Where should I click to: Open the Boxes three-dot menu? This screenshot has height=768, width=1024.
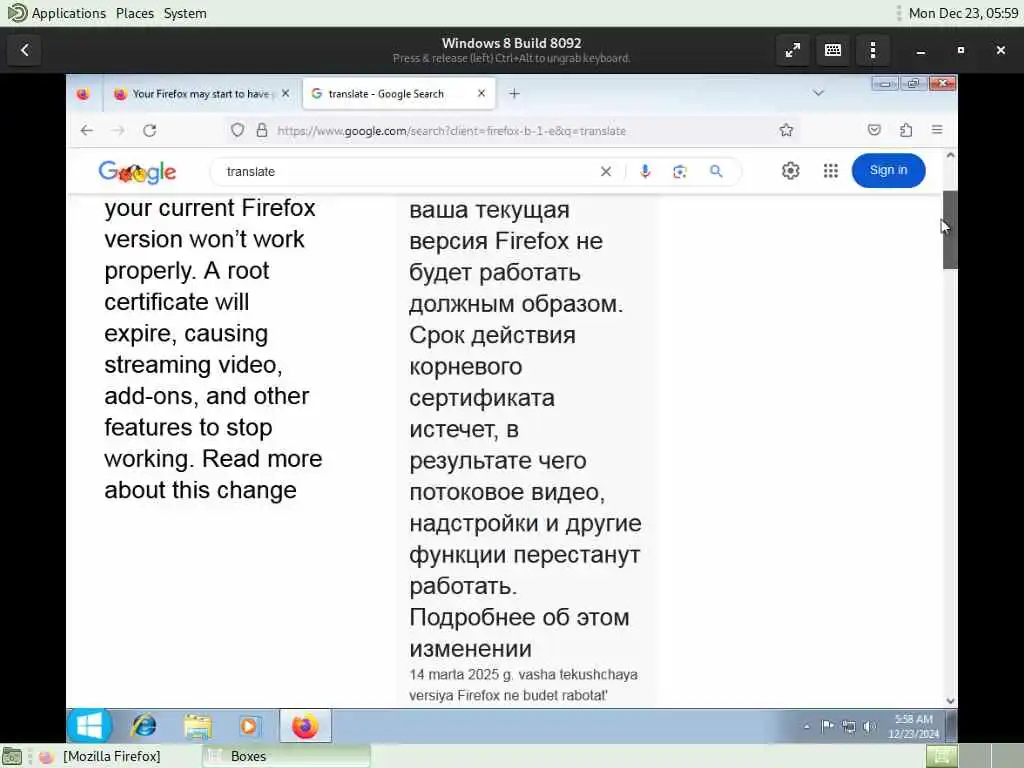pyautogui.click(x=873, y=50)
